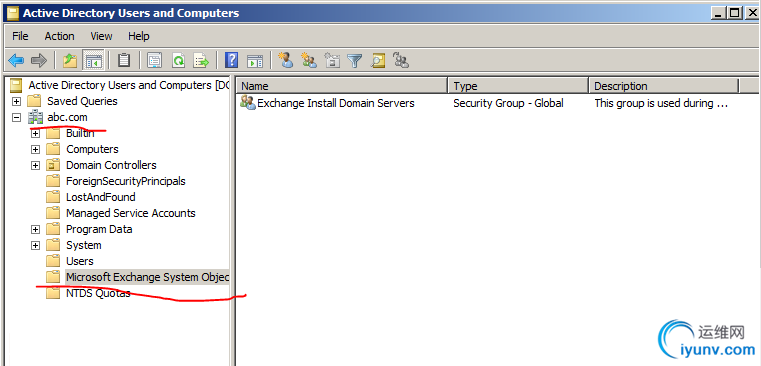Expand the Computers container
The height and width of the screenshot is (366, 761).
(35, 150)
